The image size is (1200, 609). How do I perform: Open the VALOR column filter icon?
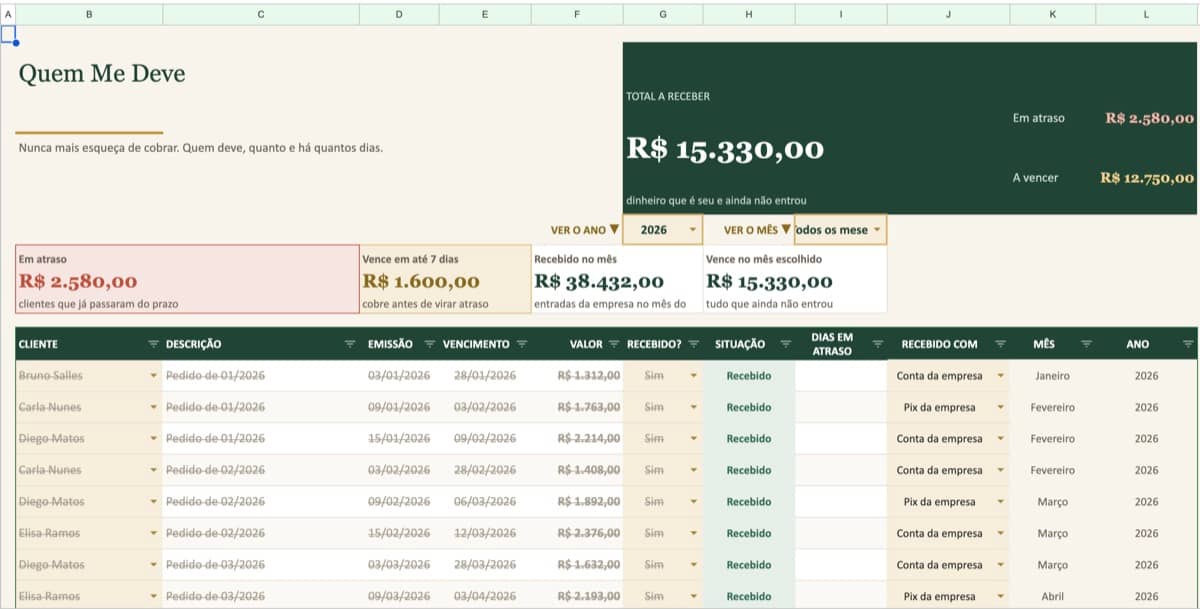[x=613, y=344]
